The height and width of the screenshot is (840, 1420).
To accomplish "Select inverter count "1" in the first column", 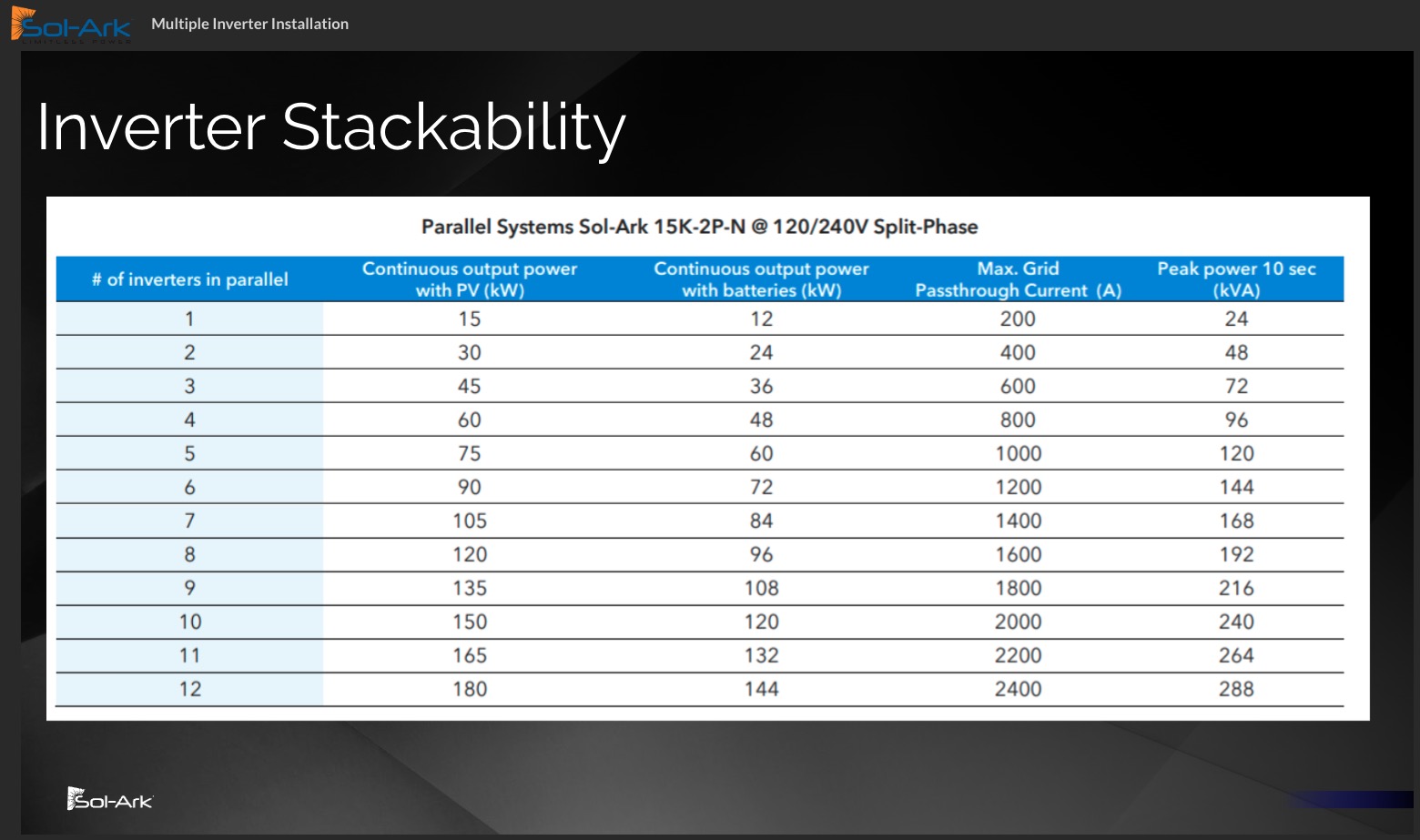I will [x=189, y=319].
